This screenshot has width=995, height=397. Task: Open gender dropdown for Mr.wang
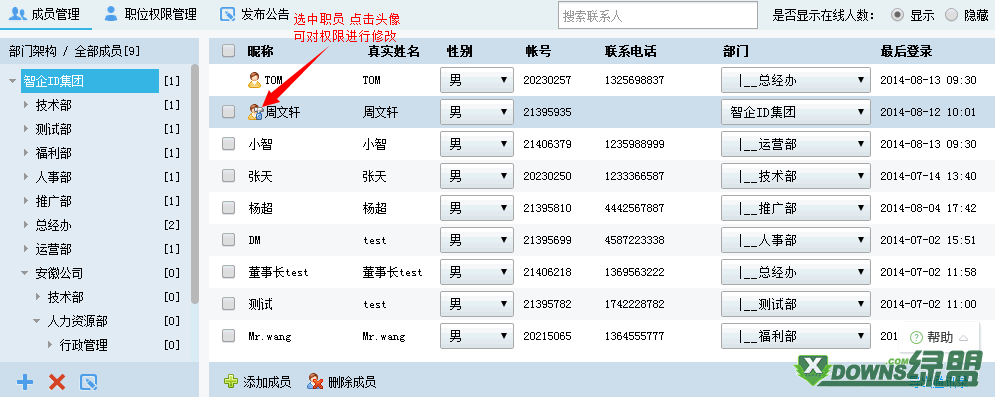coord(477,335)
